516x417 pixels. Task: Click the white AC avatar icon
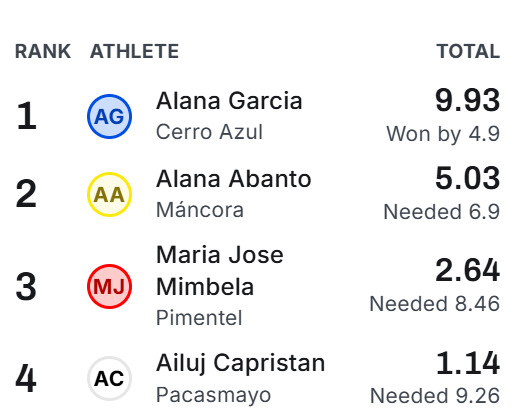point(109,378)
